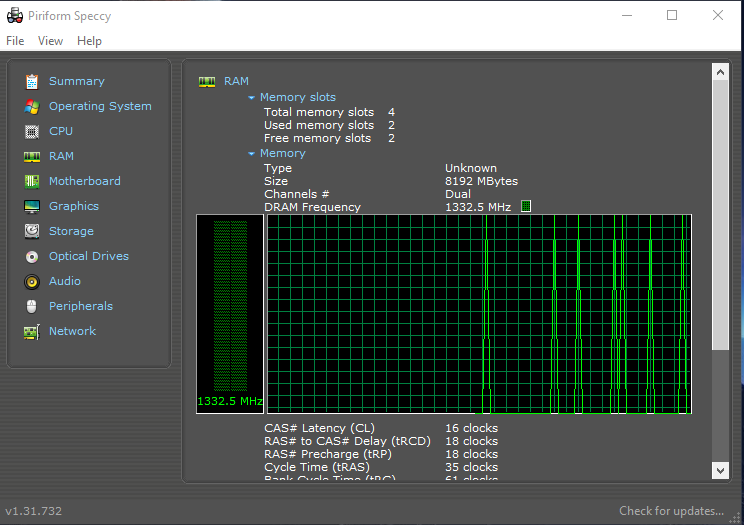Open the View menu

tap(50, 41)
